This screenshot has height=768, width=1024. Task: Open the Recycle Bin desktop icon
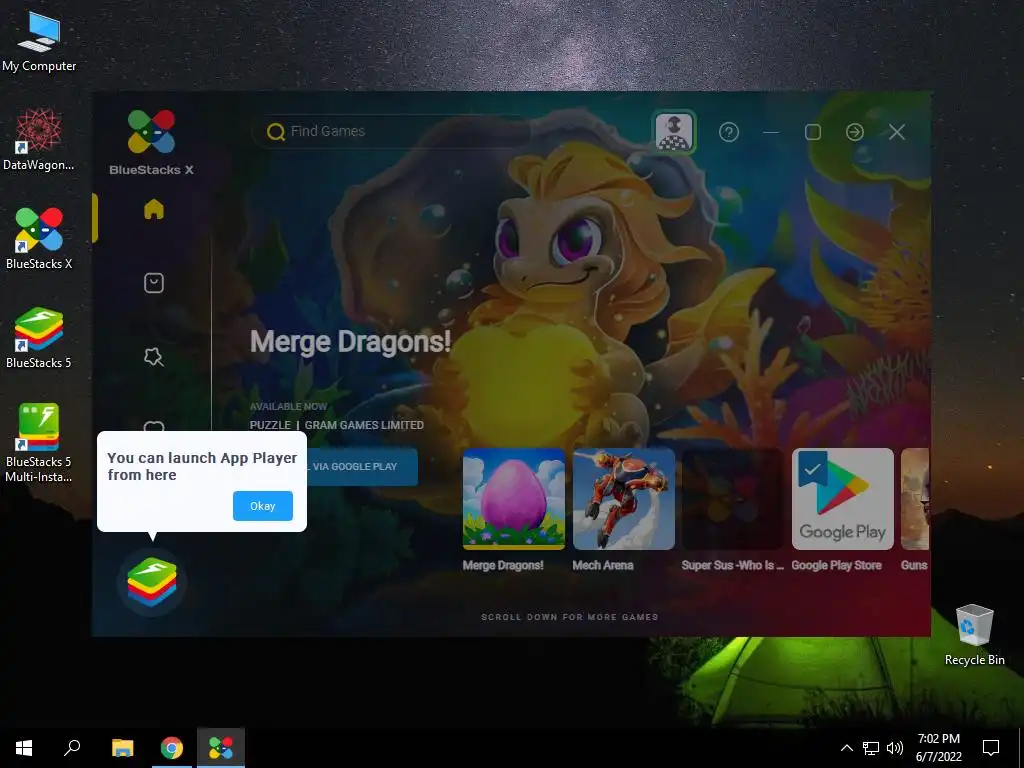click(974, 635)
